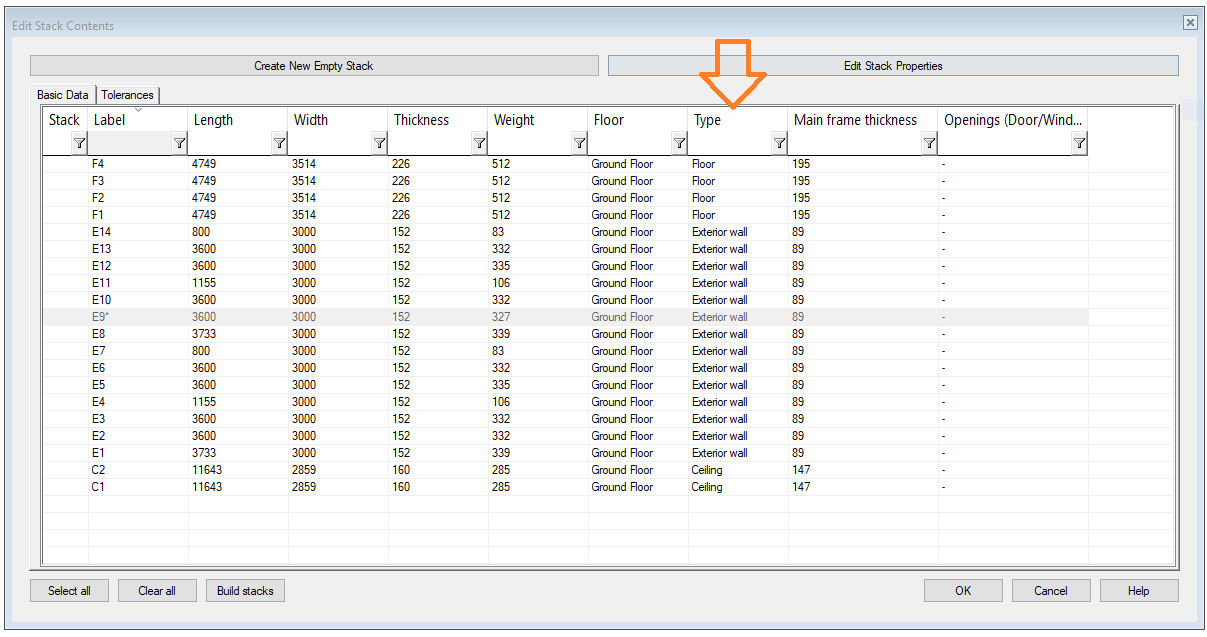Open the Type column filter funnel
This screenshot has height=637, width=1207.
(779, 144)
